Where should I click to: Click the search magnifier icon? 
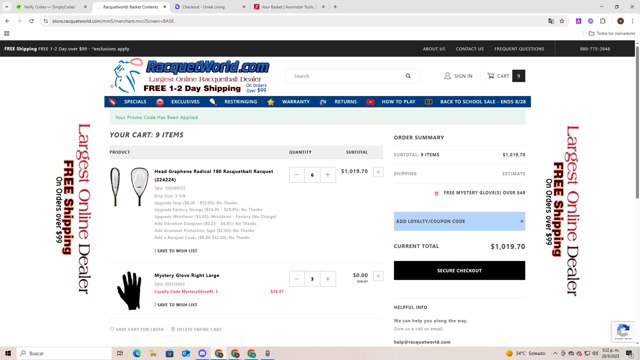[408, 76]
